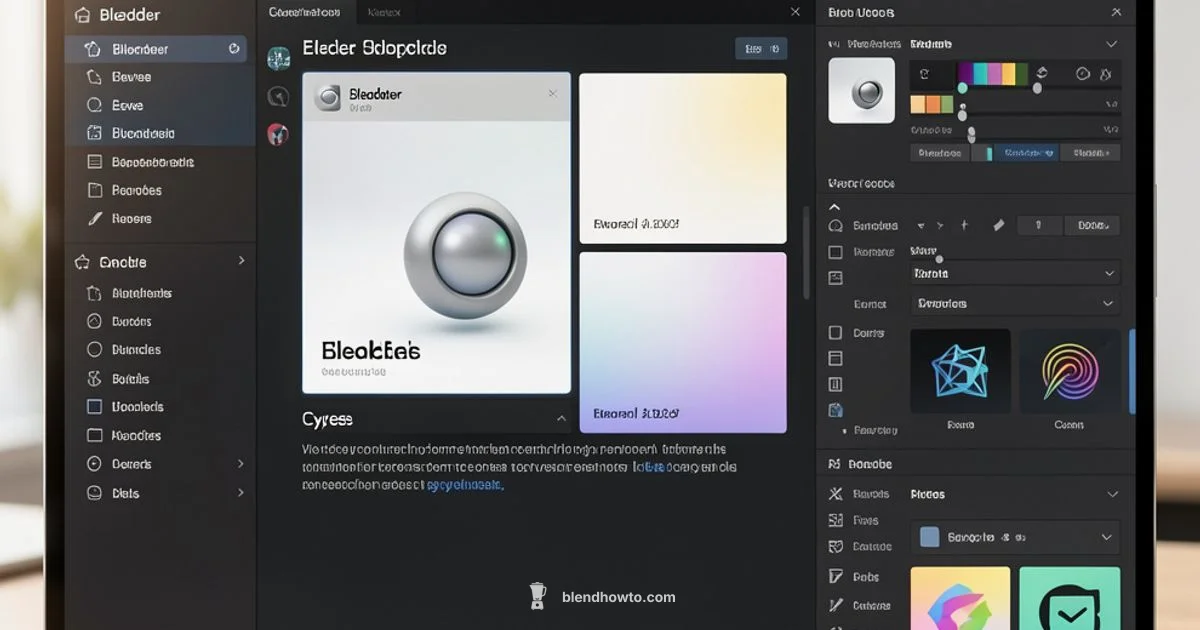Screen dimensions: 1200x630
Task: Click the paintbrush icon above the Krota dropdown
Action: point(998,225)
